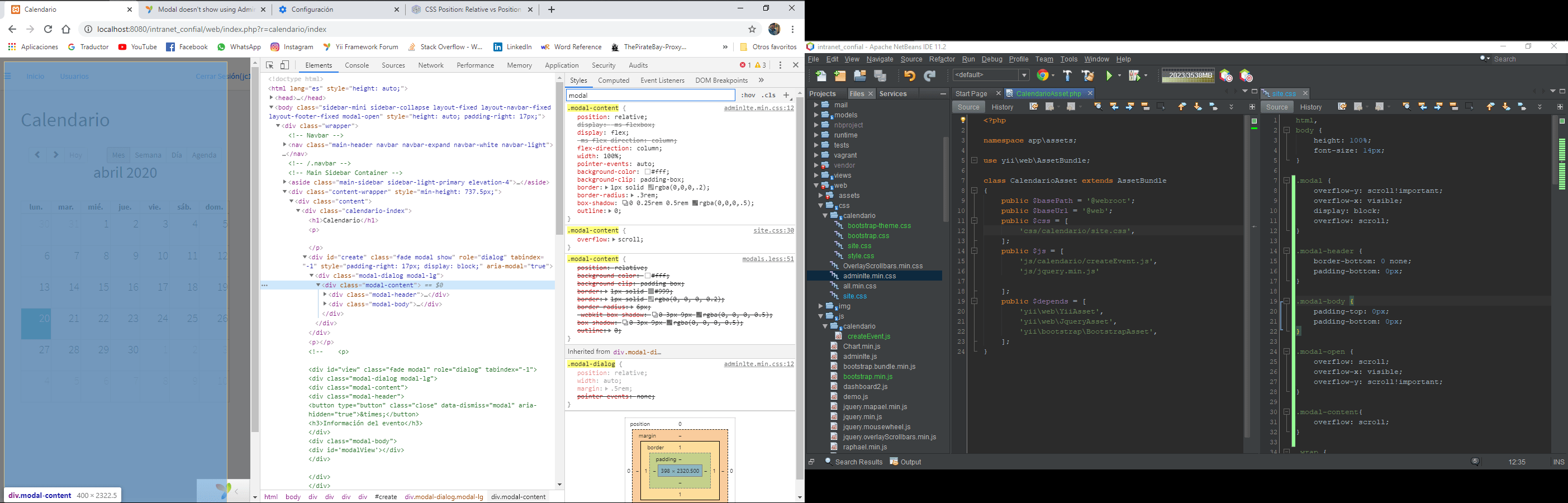Click the Chrome reload page icon
Viewport: 1568px width, 503px height.
(48, 29)
